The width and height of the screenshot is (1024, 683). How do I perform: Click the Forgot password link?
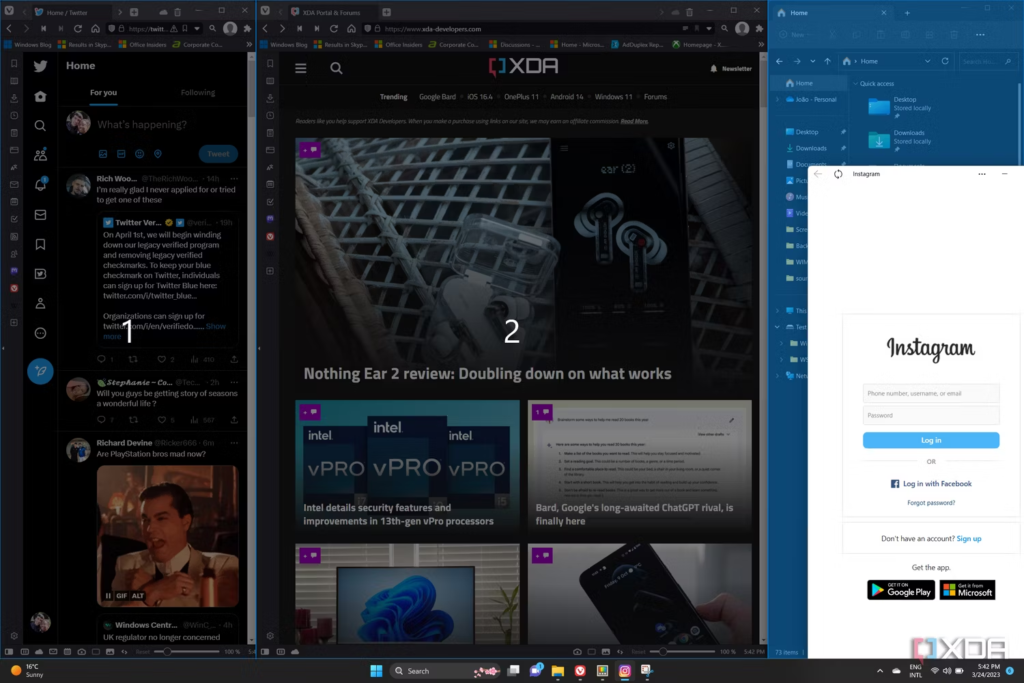930,502
